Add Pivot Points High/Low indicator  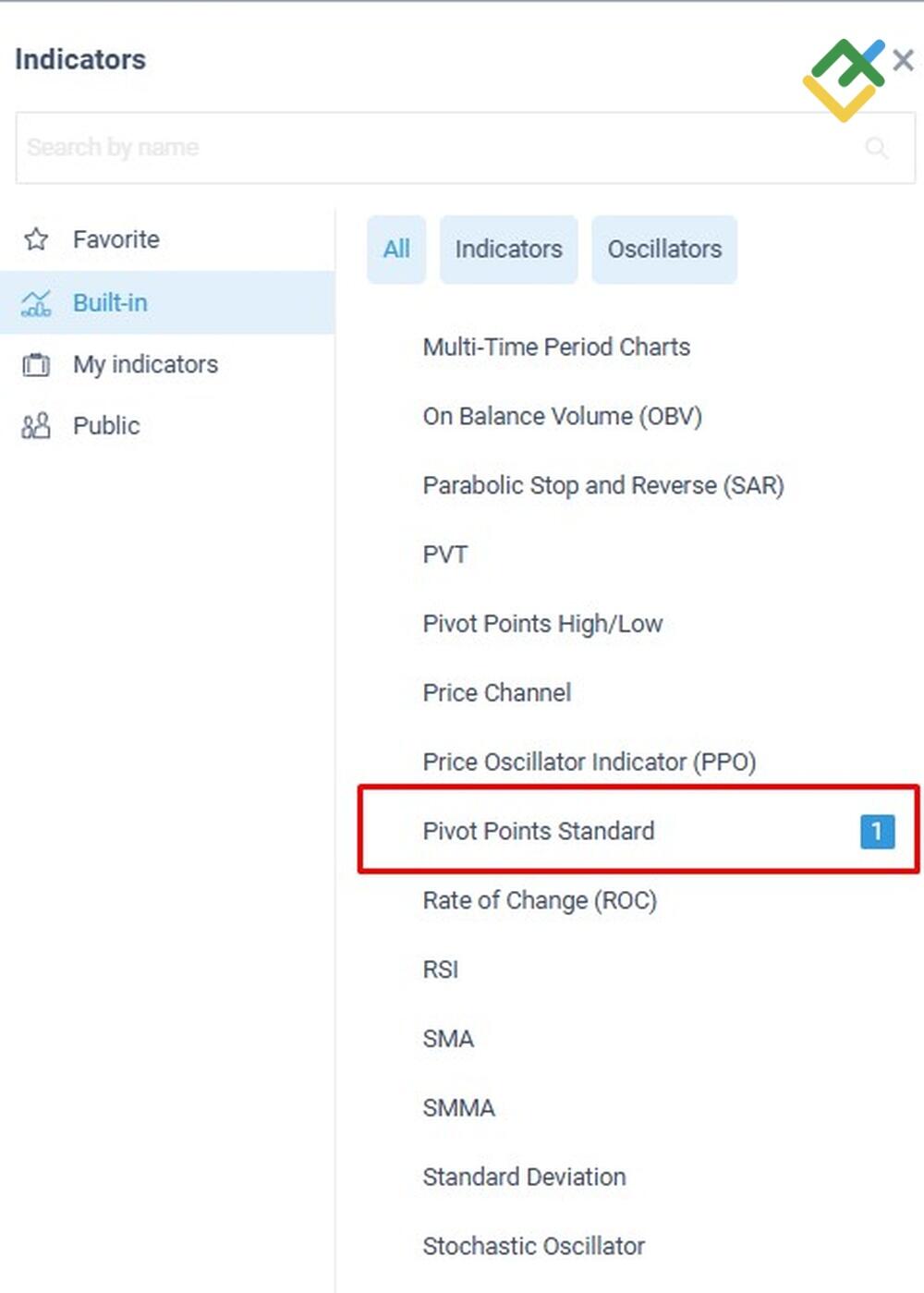tap(542, 624)
